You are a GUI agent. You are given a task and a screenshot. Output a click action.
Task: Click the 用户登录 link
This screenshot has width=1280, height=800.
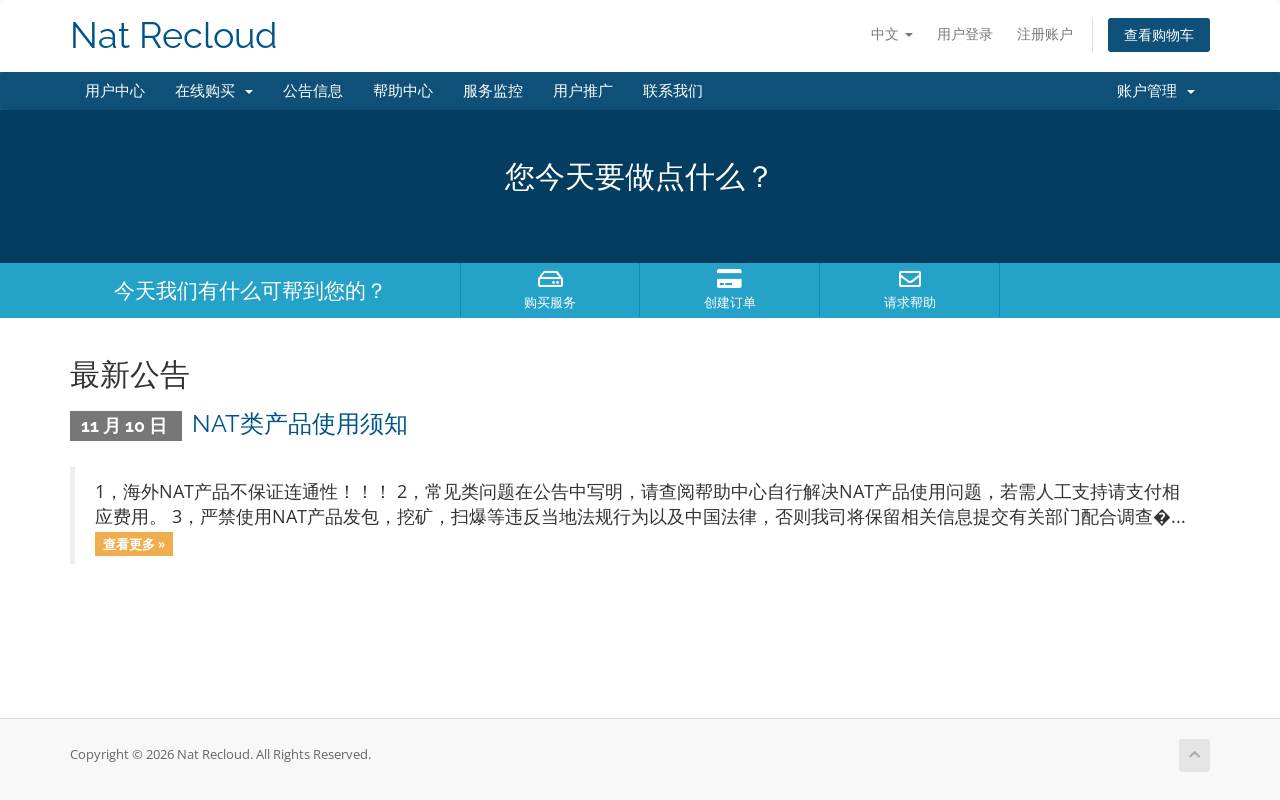click(965, 35)
